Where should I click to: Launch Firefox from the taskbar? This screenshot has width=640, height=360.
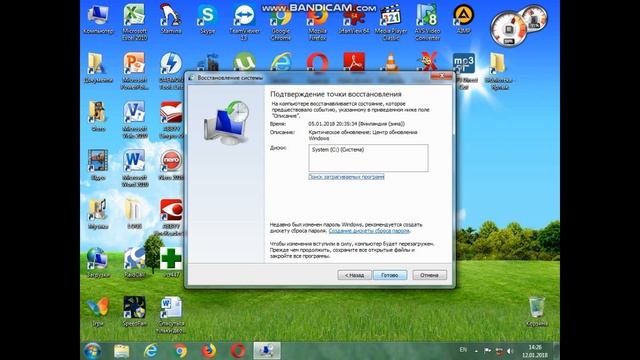[x=209, y=351]
